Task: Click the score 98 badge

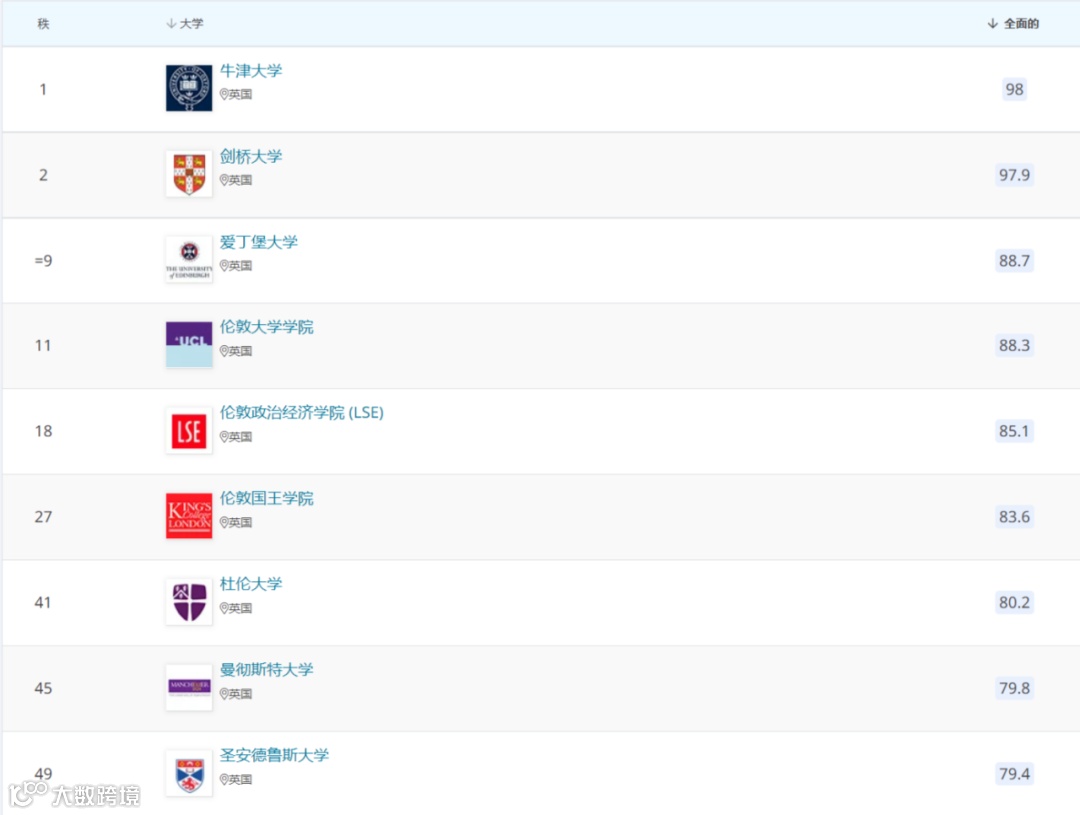Action: click(1014, 89)
